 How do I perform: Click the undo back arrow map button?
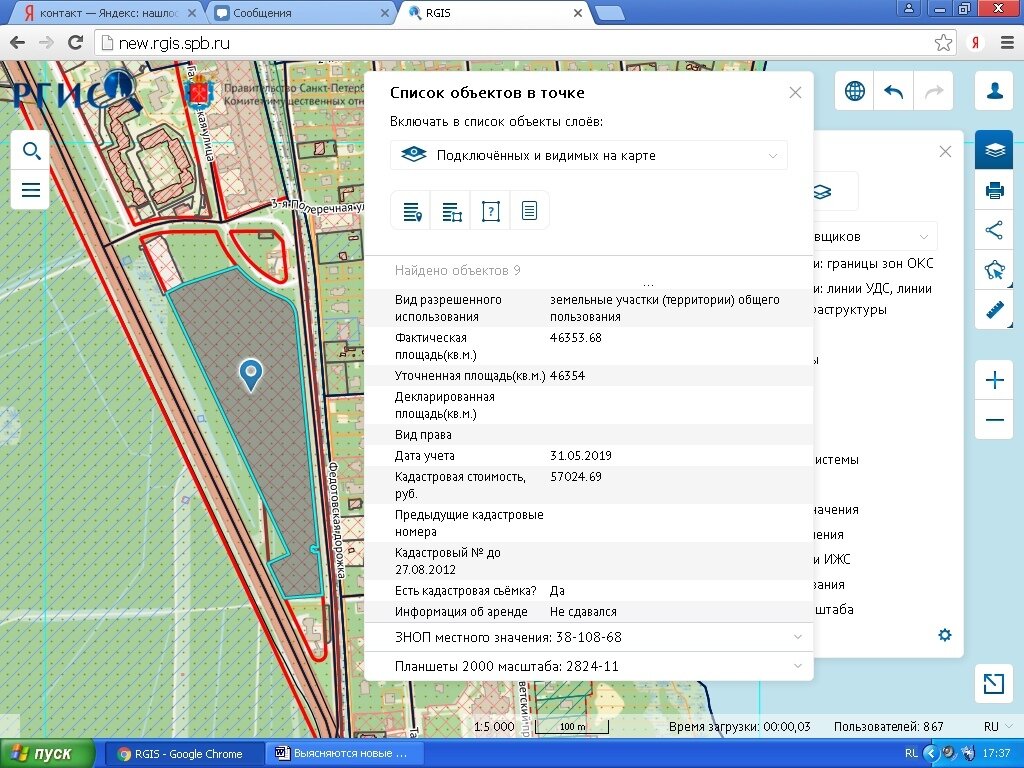[x=894, y=91]
